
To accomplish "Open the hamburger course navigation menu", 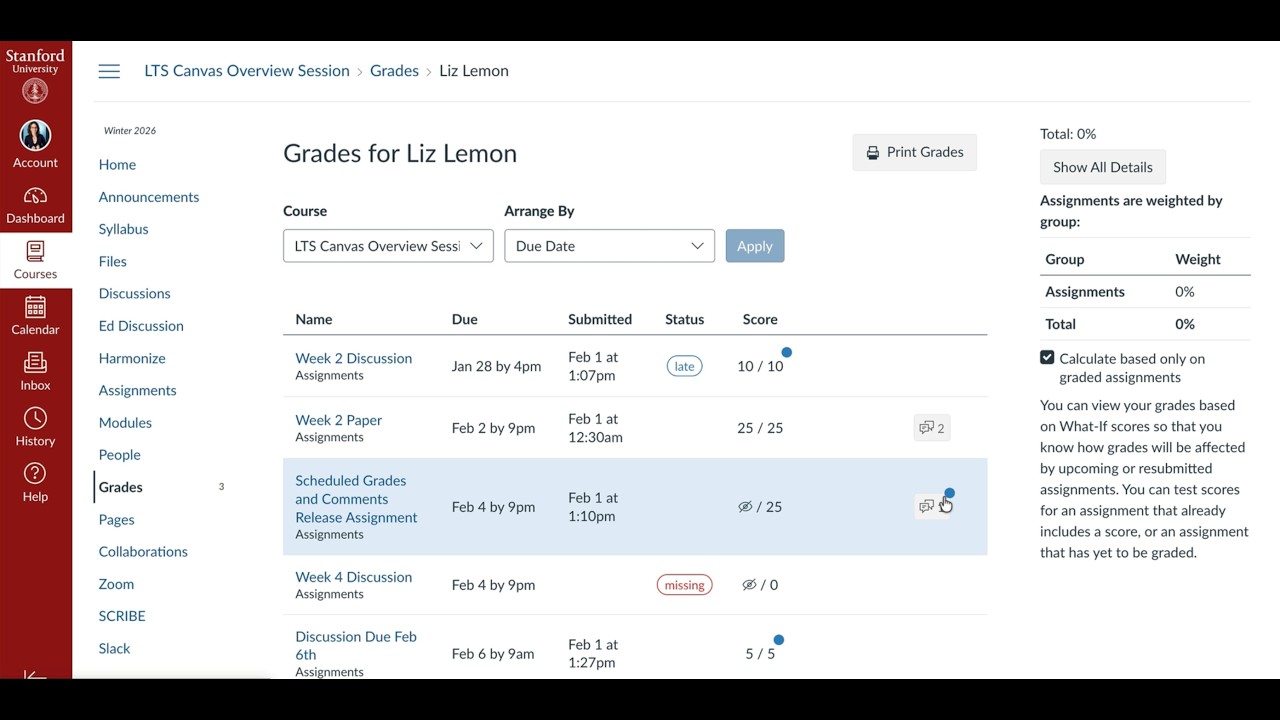I will 109,71.
